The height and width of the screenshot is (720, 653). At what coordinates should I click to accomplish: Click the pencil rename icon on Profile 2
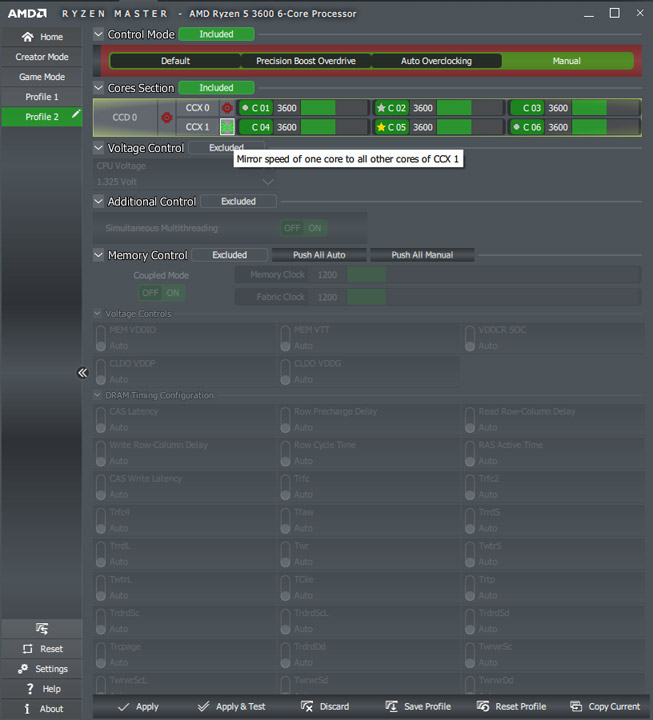click(x=76, y=113)
